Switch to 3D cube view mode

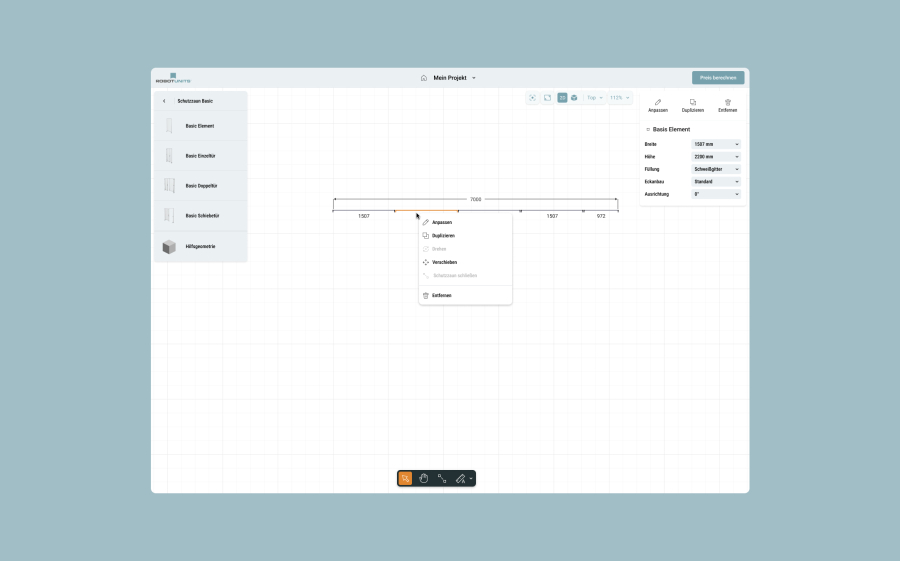coord(574,98)
